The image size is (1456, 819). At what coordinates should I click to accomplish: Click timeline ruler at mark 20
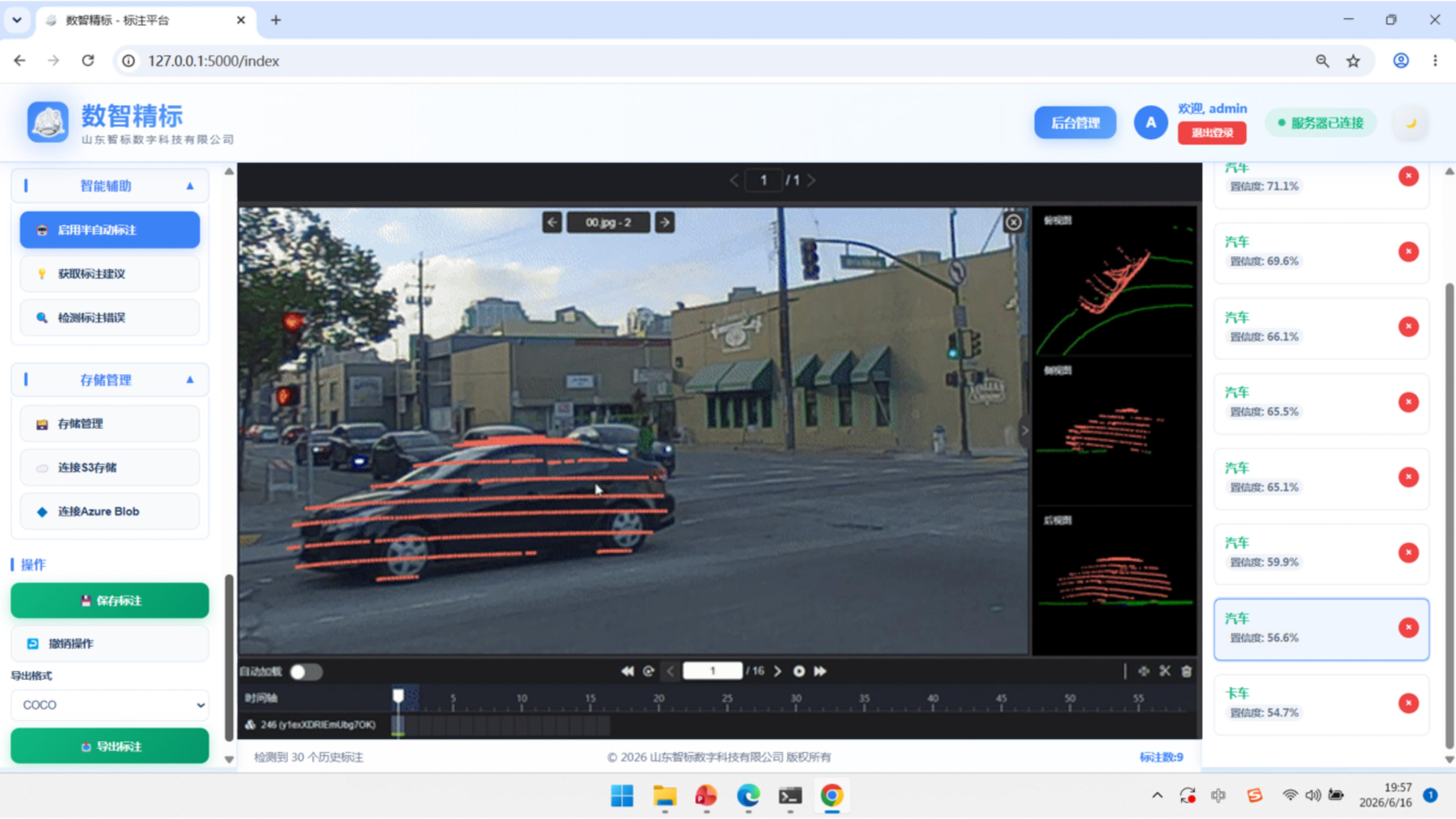click(659, 699)
